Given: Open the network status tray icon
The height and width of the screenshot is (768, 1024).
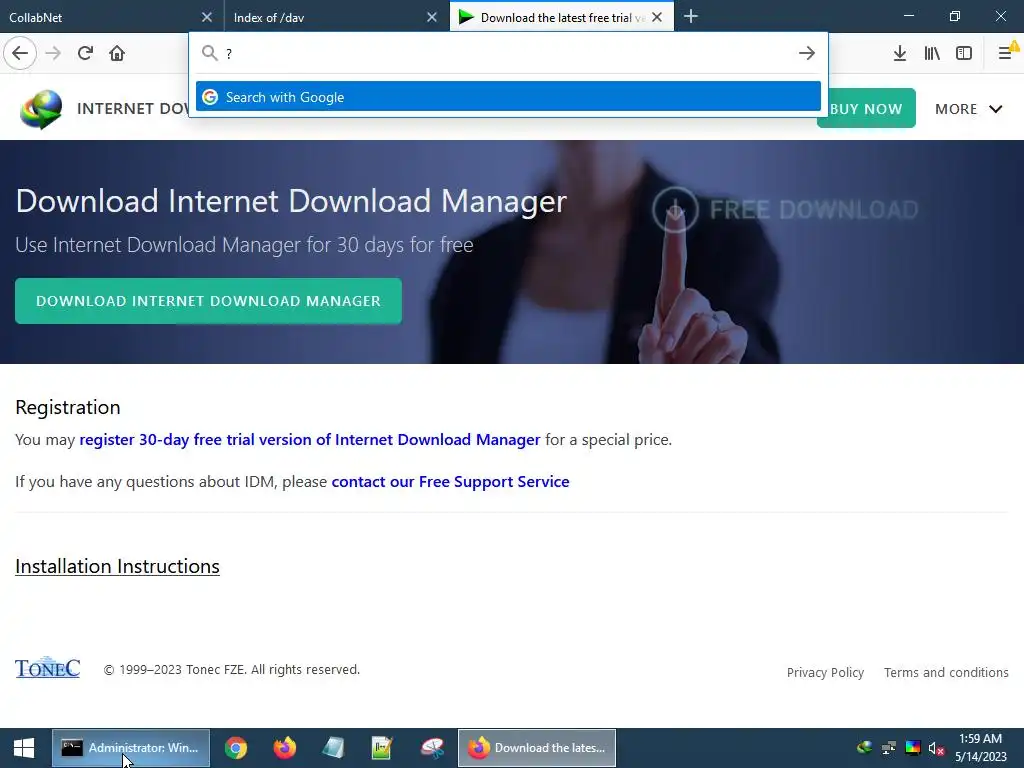Looking at the screenshot, I should [889, 748].
